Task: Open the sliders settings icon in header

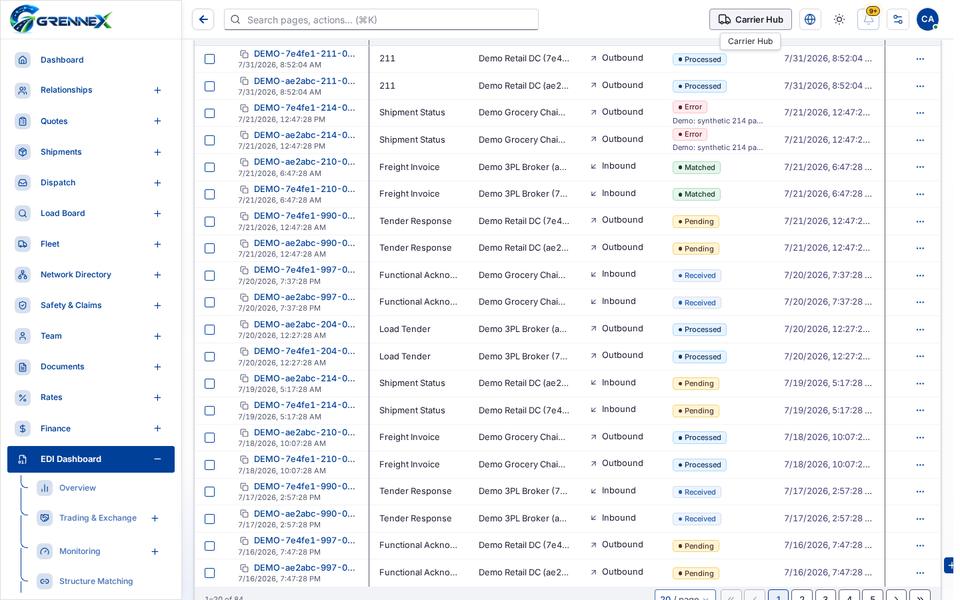Action: coord(898,20)
